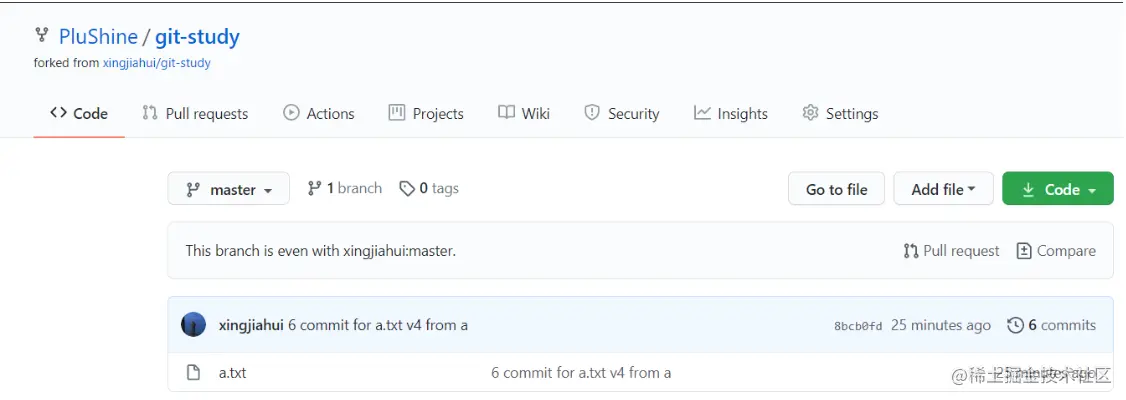Open the xingjiahui commit author link

[x=251, y=325]
